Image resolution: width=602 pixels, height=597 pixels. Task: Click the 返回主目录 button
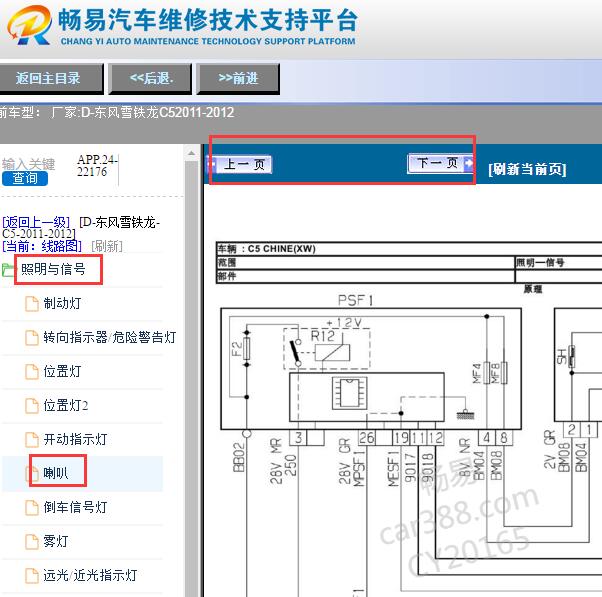pyautogui.click(x=50, y=79)
